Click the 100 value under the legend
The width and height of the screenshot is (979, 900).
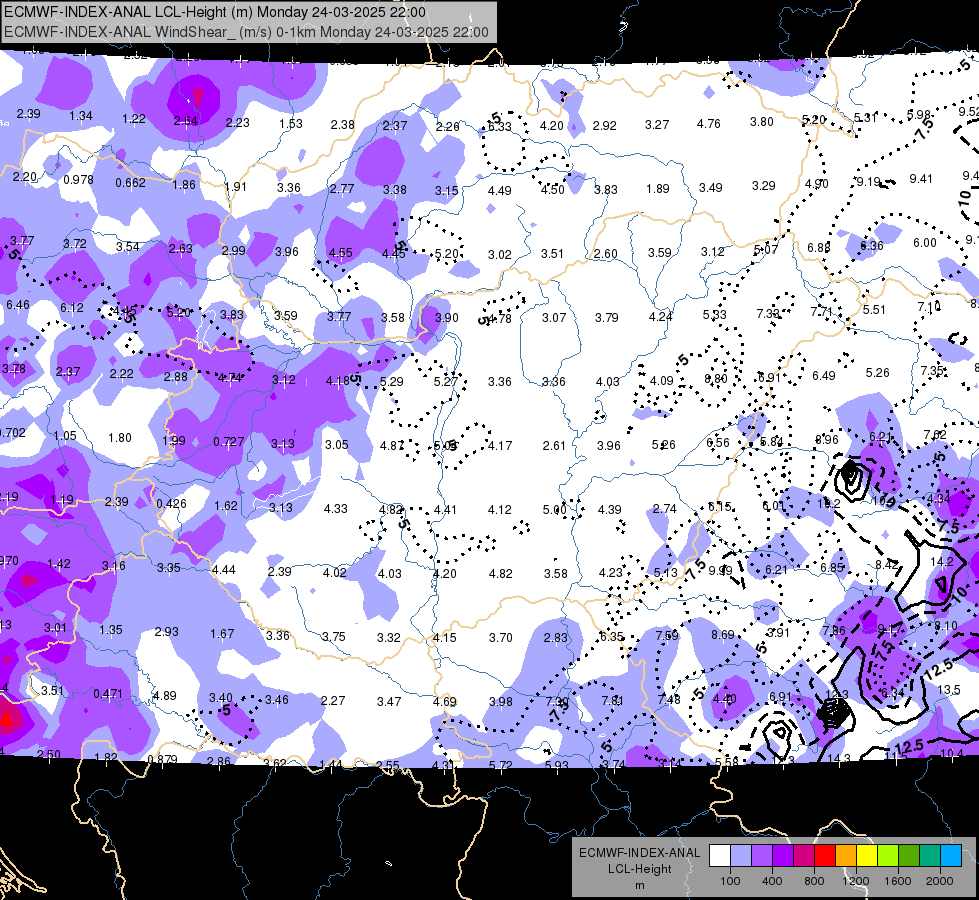[x=730, y=881]
